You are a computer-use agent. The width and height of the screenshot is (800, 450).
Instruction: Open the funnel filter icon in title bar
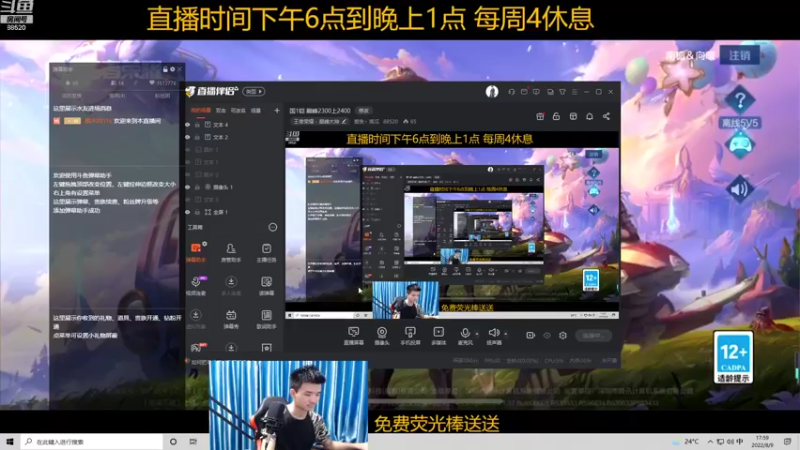pyautogui.click(x=562, y=92)
